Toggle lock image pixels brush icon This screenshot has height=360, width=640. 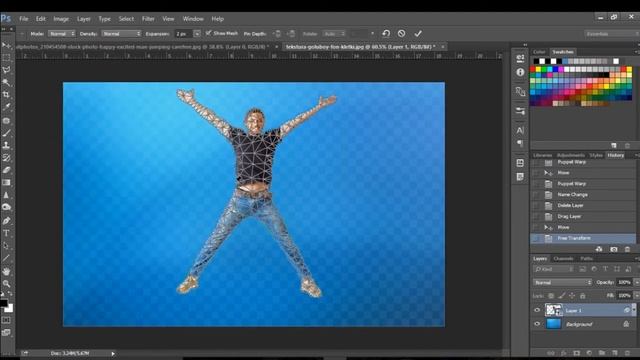click(562, 296)
